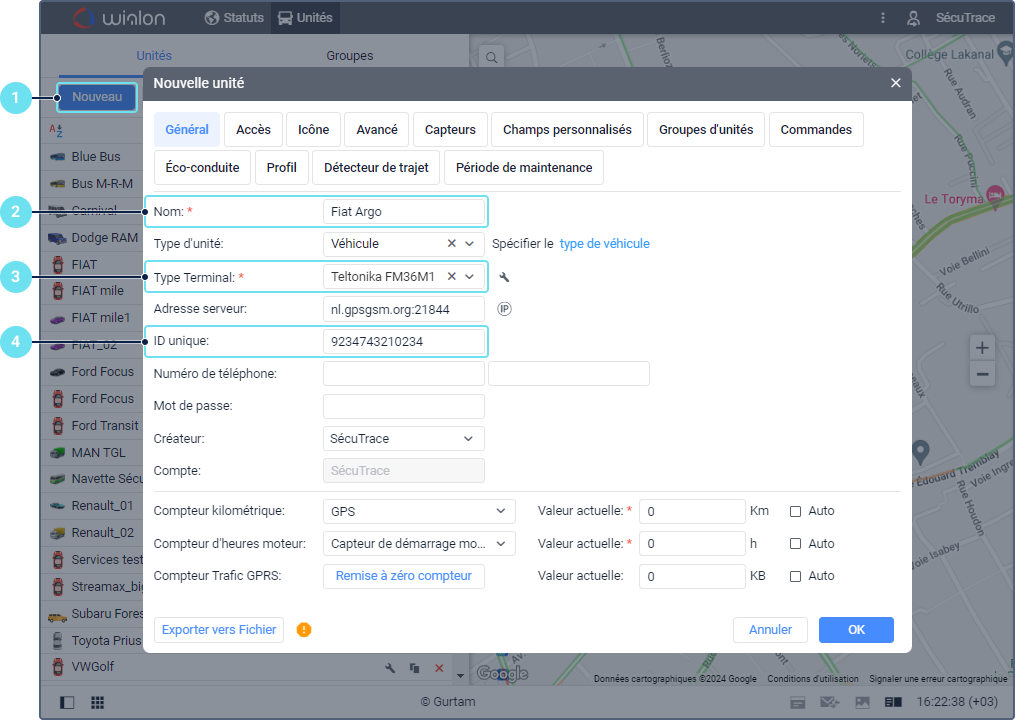Enable Auto for Compteur d'heures moteur

(x=796, y=544)
